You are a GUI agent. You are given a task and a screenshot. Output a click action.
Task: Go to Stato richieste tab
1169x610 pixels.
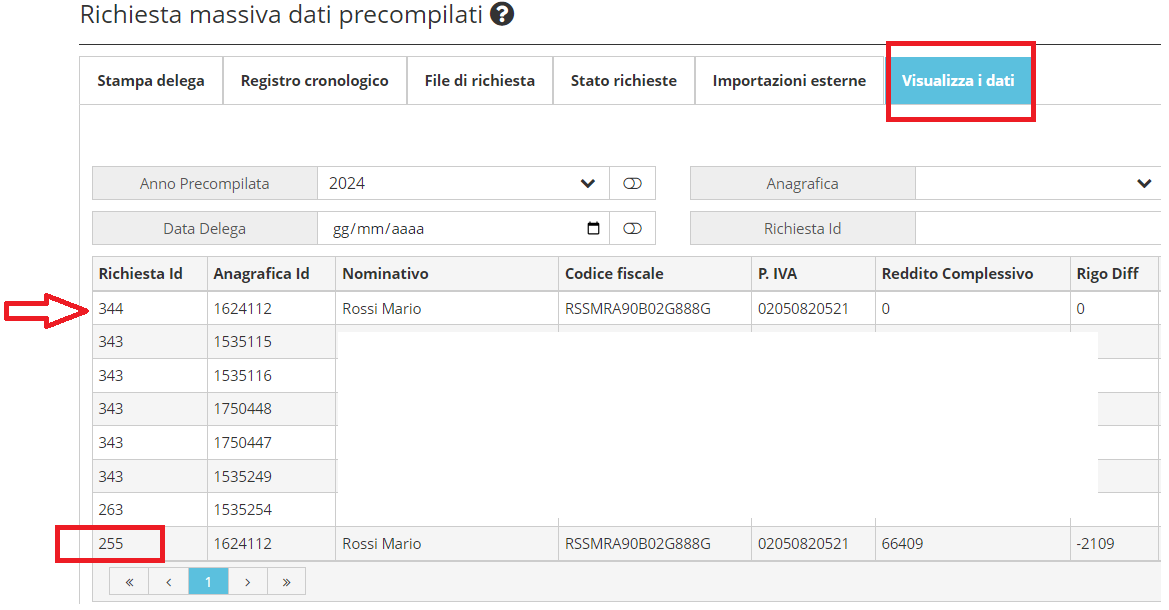pos(623,81)
